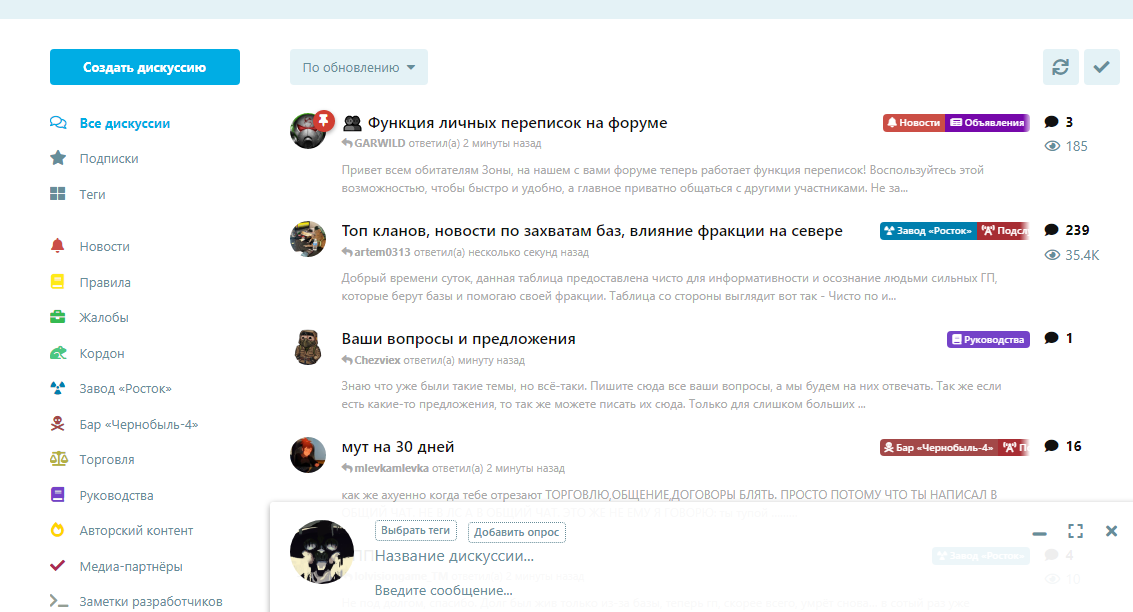
Task: Click the radiation icon beside Завод «Росток»
Action: pos(58,388)
